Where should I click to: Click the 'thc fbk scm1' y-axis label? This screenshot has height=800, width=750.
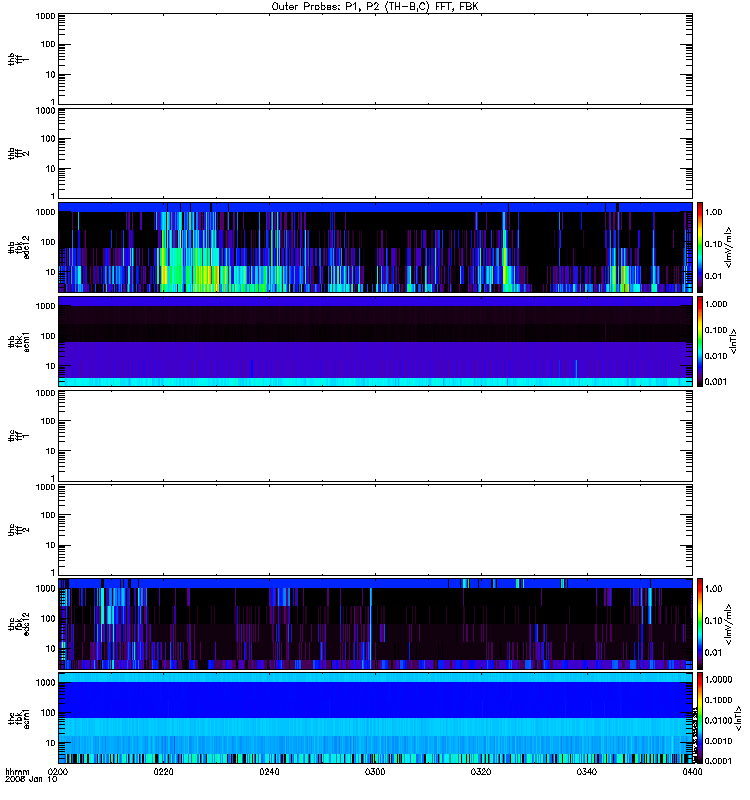(x=19, y=718)
